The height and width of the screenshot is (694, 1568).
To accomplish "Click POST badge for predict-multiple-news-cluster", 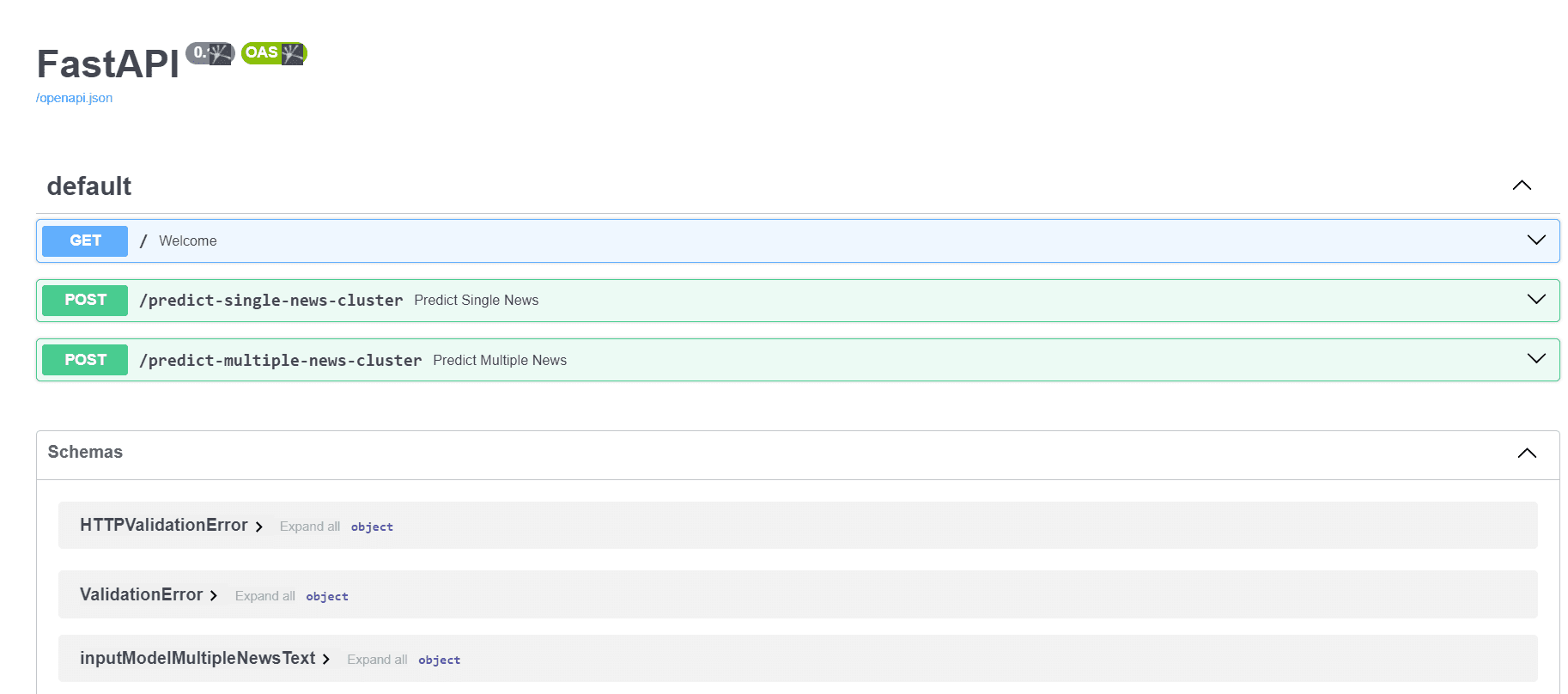I will click(x=85, y=360).
